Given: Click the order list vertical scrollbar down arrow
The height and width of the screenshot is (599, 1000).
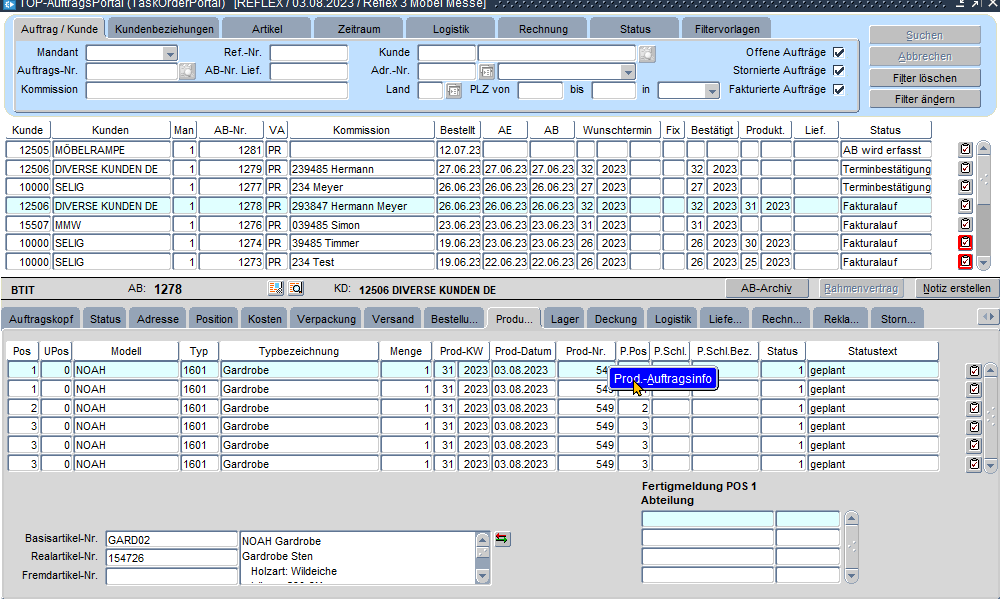Looking at the screenshot, I should [x=983, y=262].
